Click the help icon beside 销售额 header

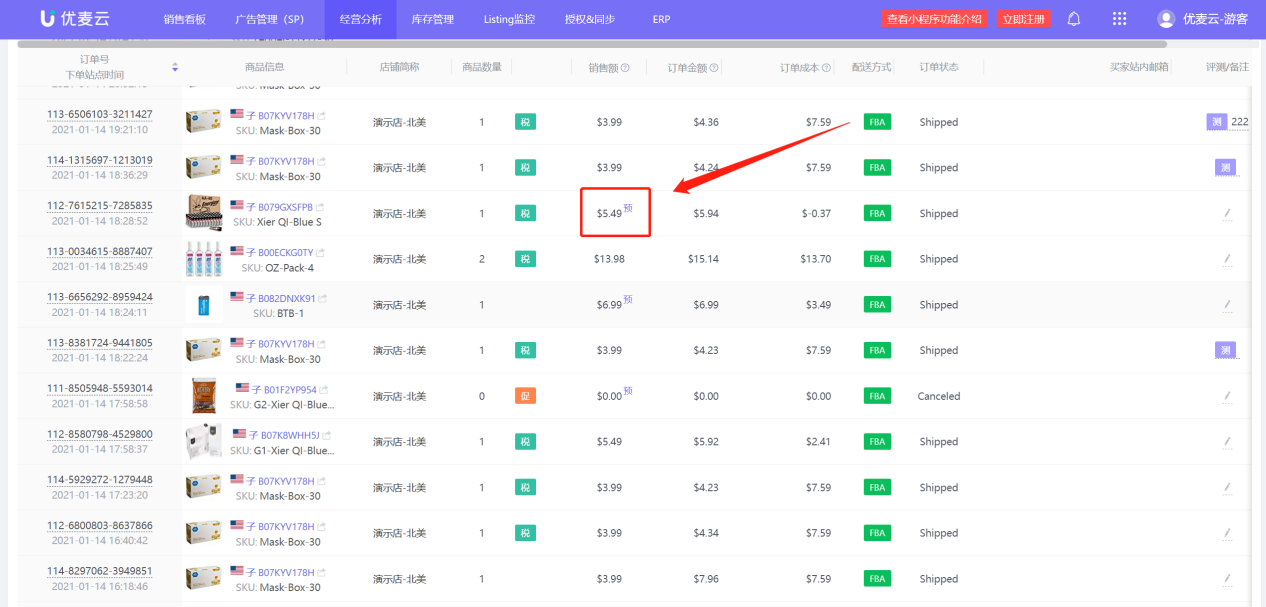click(626, 68)
